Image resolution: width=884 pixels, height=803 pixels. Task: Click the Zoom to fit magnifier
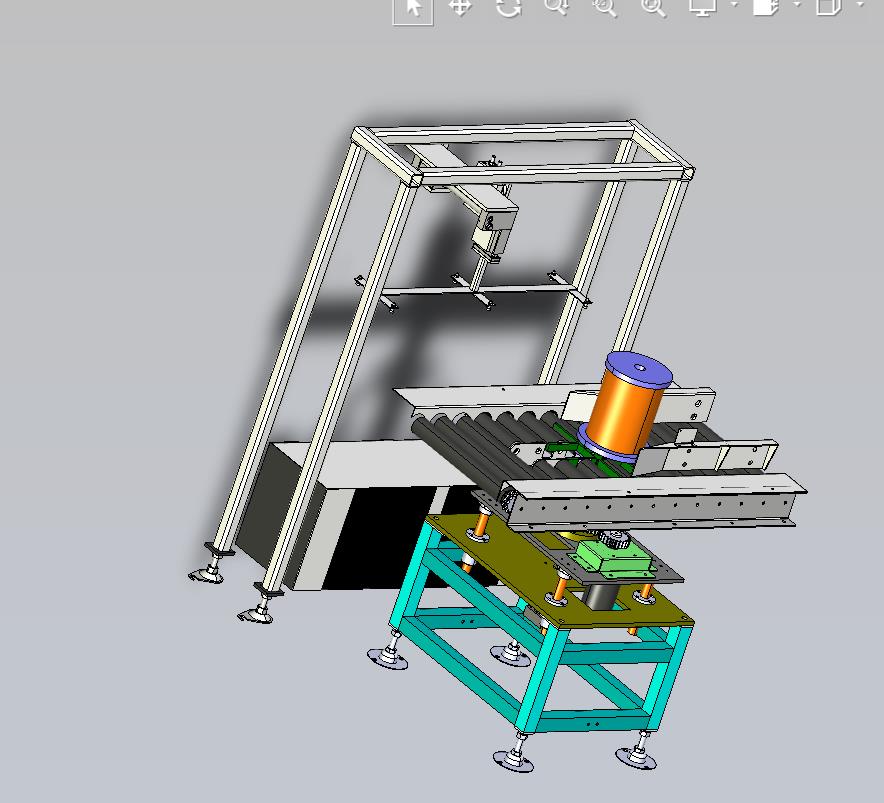tap(653, 7)
